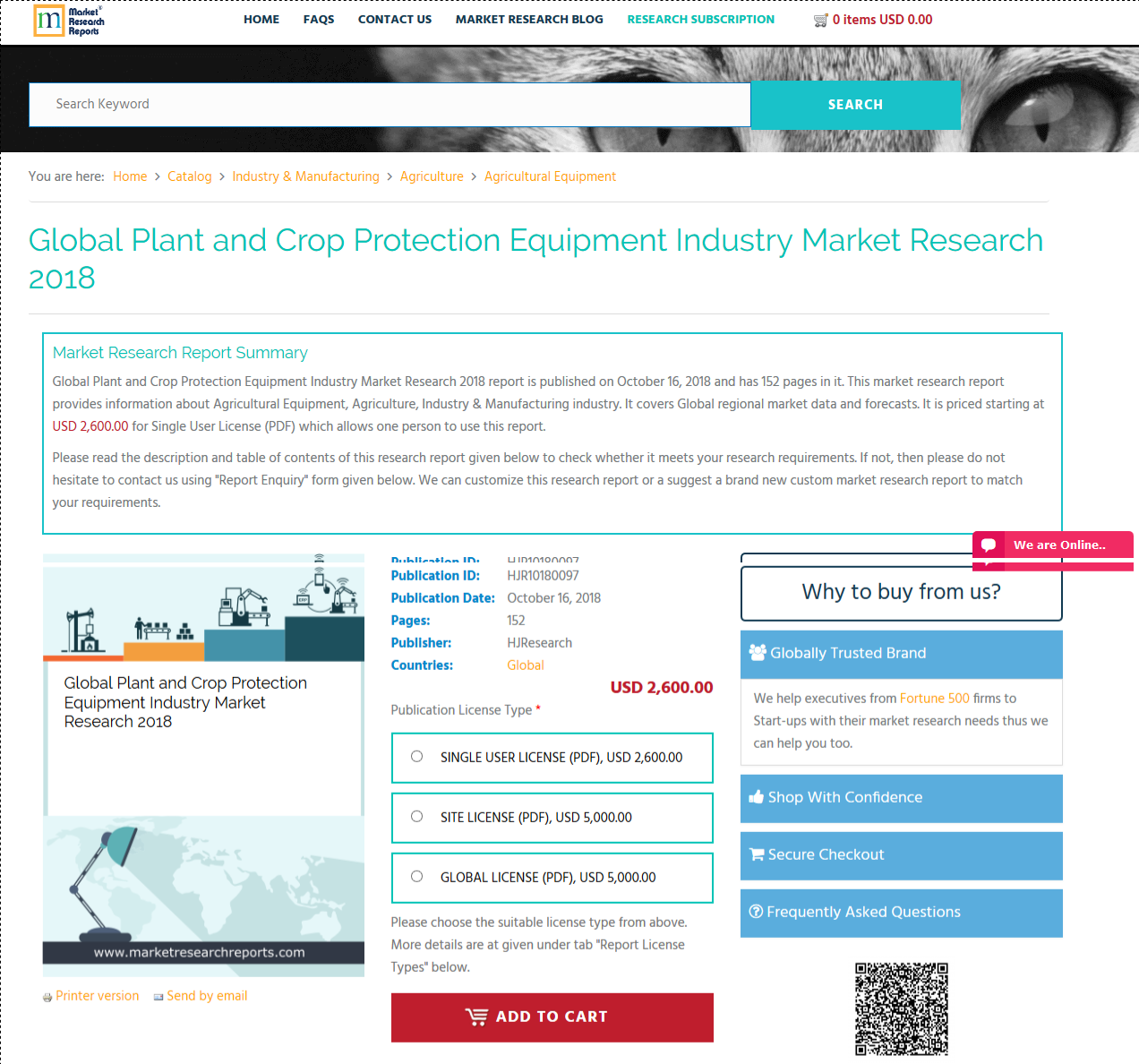Image resolution: width=1139 pixels, height=1064 pixels.
Task: Click the envelope icon beside Send by email
Action: click(159, 996)
